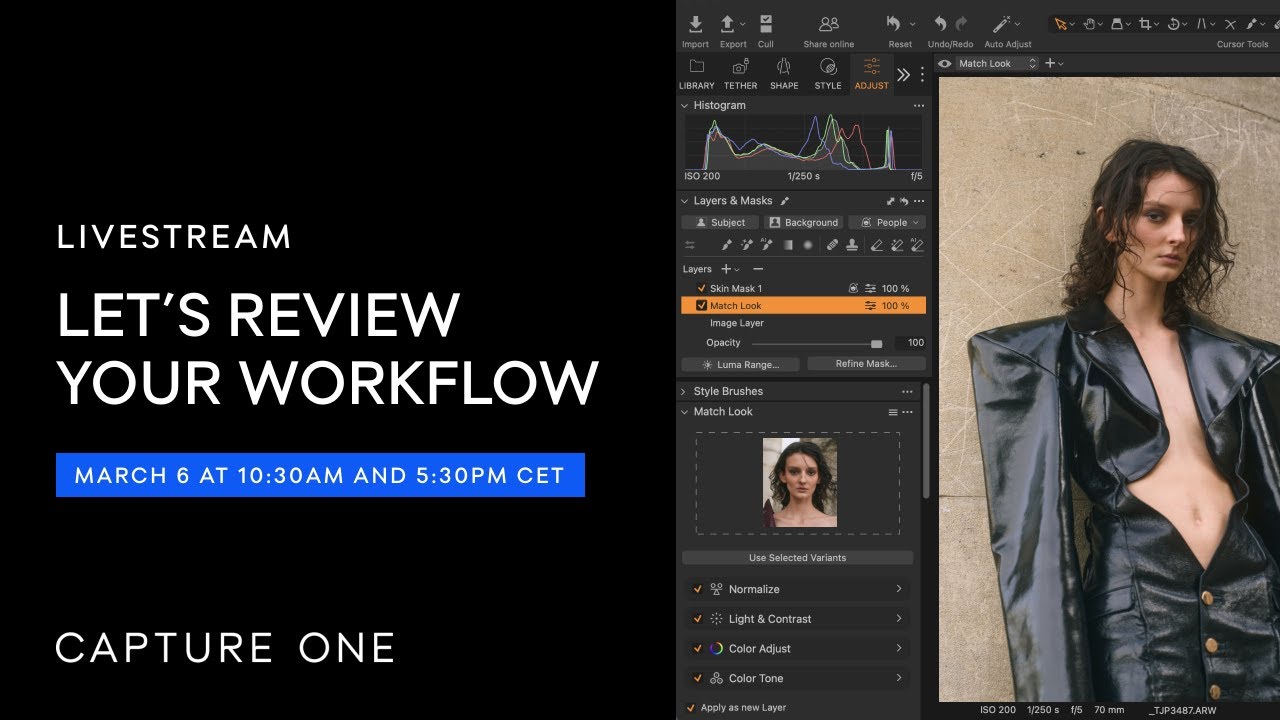The height and width of the screenshot is (720, 1280).
Task: Uncheck the Normalize checkbox
Action: (697, 589)
